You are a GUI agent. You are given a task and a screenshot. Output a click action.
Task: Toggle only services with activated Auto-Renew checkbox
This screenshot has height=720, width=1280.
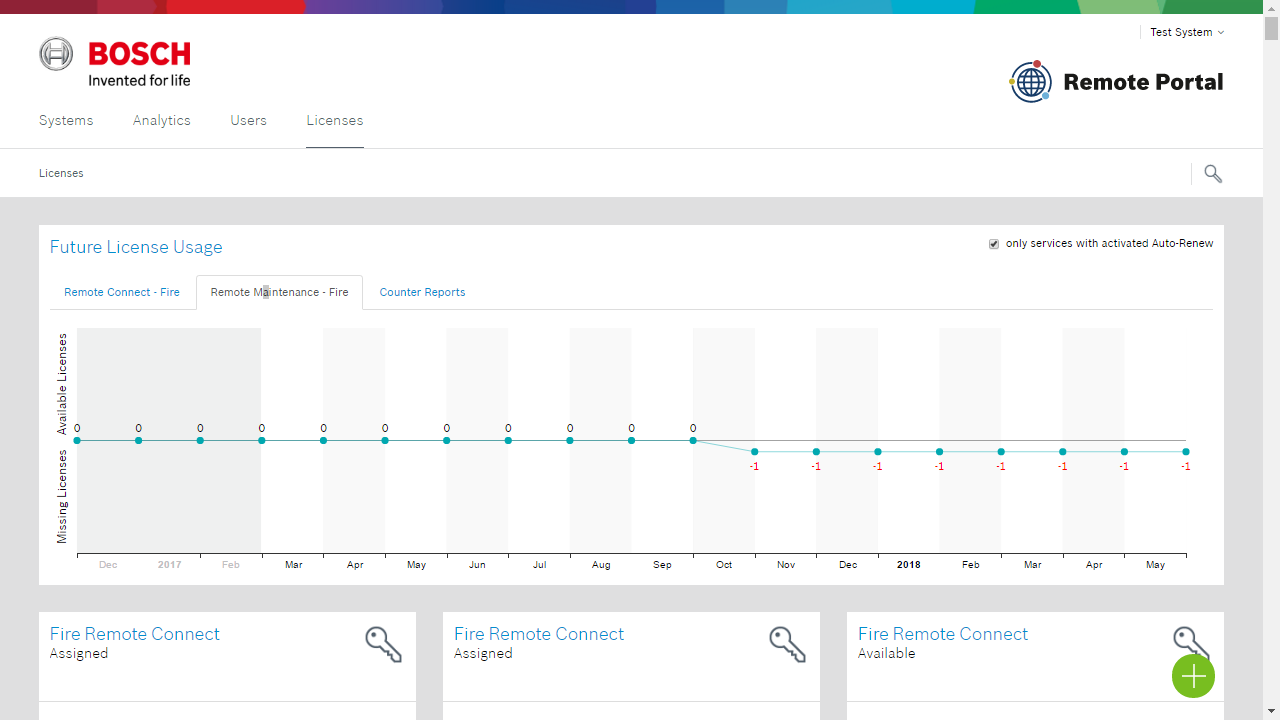pyautogui.click(x=994, y=244)
